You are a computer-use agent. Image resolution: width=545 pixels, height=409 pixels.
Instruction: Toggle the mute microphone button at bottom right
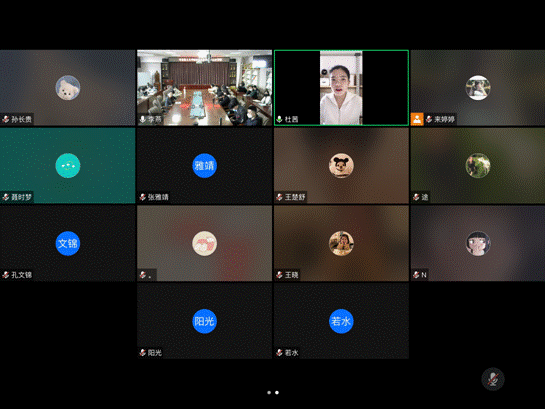pos(493,379)
